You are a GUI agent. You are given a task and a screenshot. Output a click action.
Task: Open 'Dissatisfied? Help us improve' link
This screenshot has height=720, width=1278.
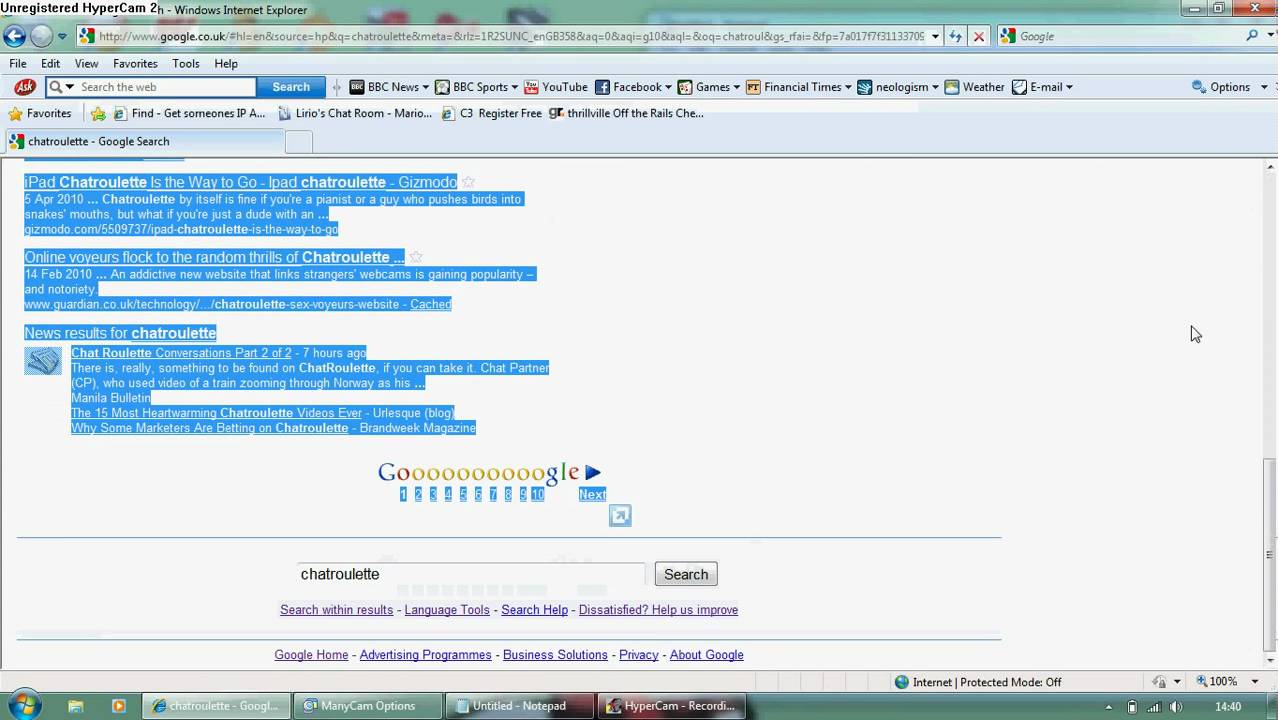click(658, 610)
